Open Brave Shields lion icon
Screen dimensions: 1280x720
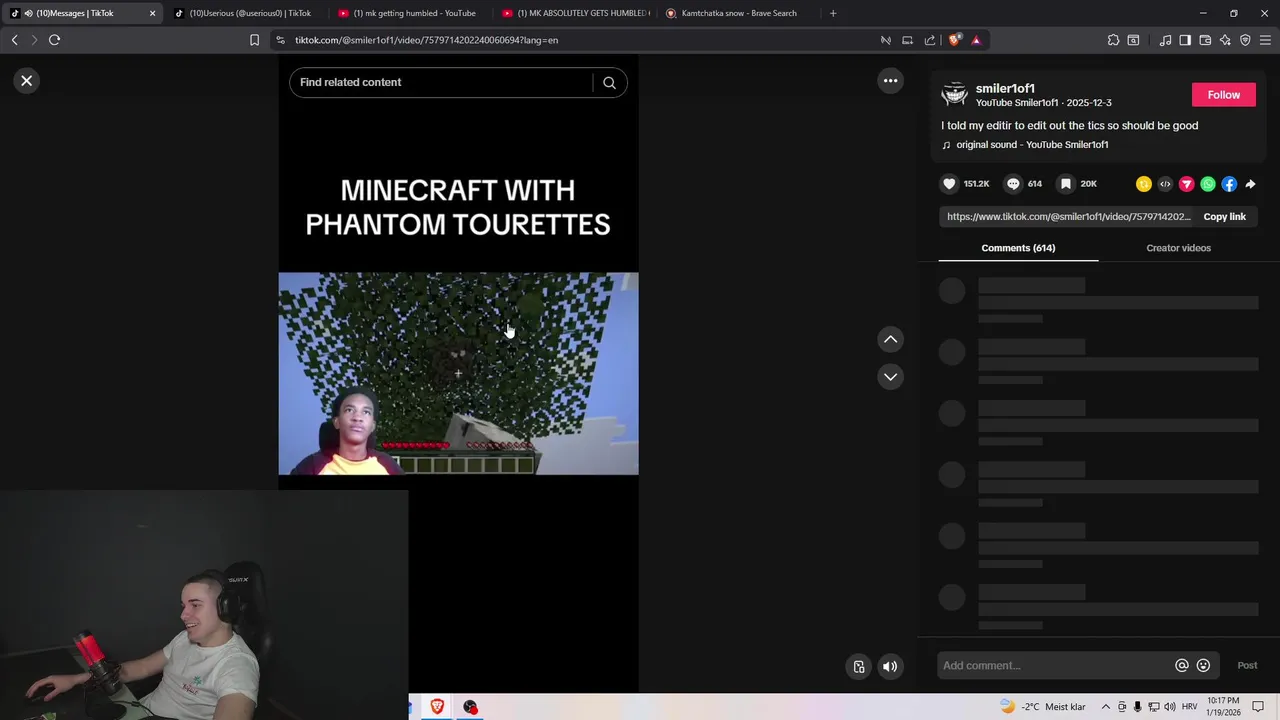954,40
